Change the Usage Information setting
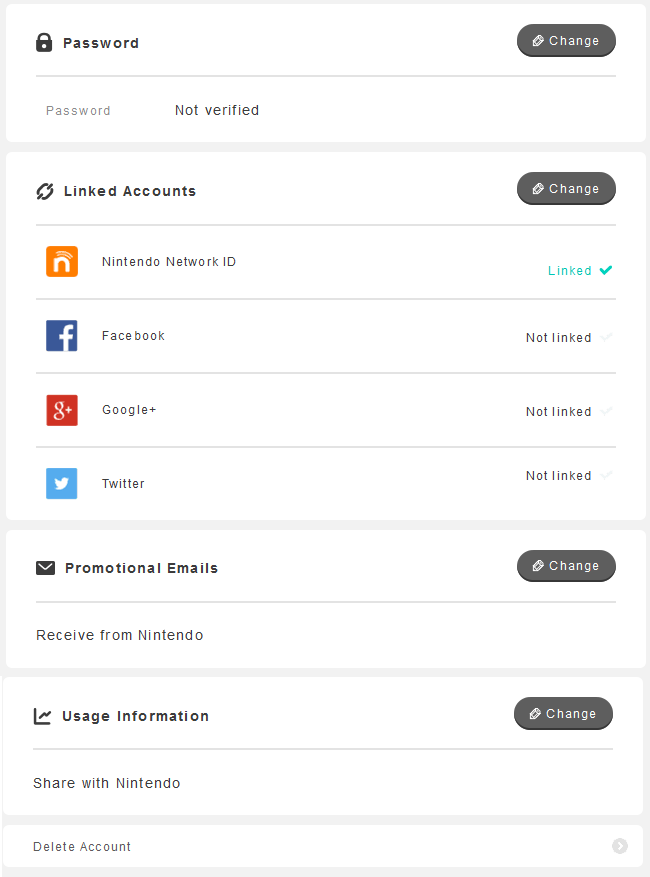The height and width of the screenshot is (877, 650). (563, 713)
